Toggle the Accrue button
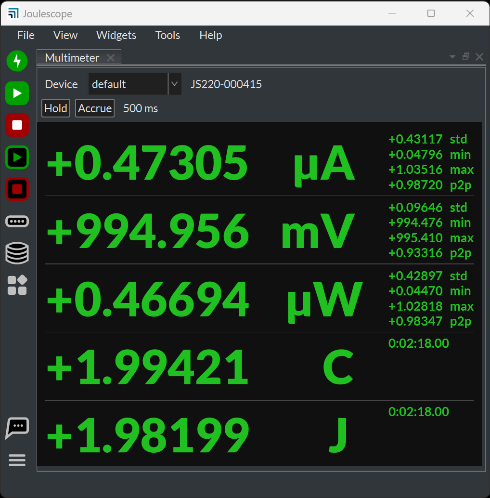The height and width of the screenshot is (498, 490). [x=95, y=108]
